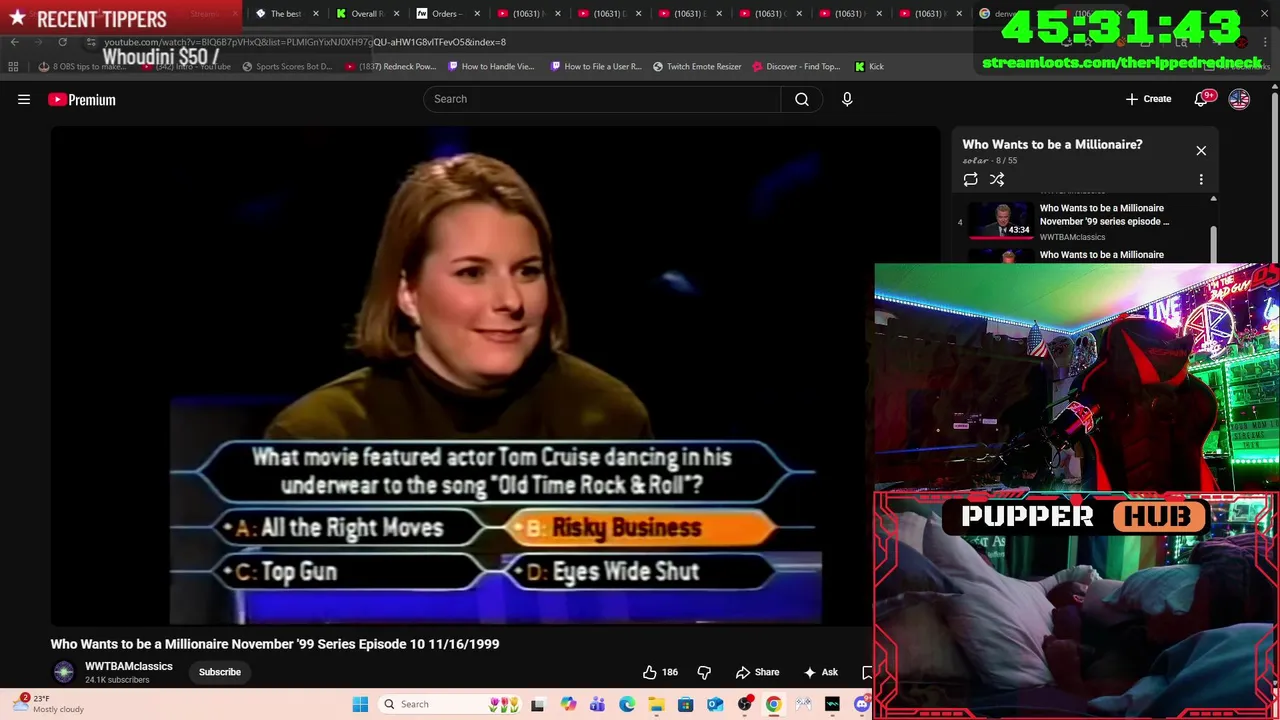Open '8 OBS tips to make' bookmark

pos(84,66)
